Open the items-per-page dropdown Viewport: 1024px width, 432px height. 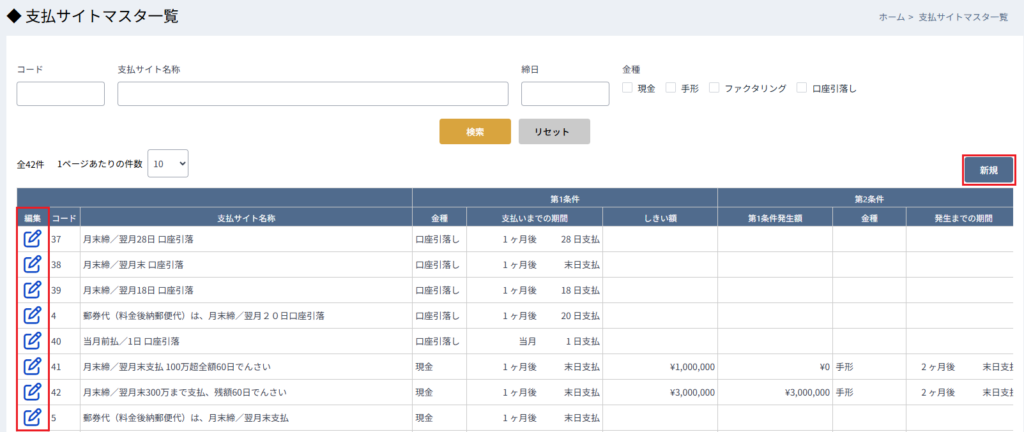tap(167, 163)
